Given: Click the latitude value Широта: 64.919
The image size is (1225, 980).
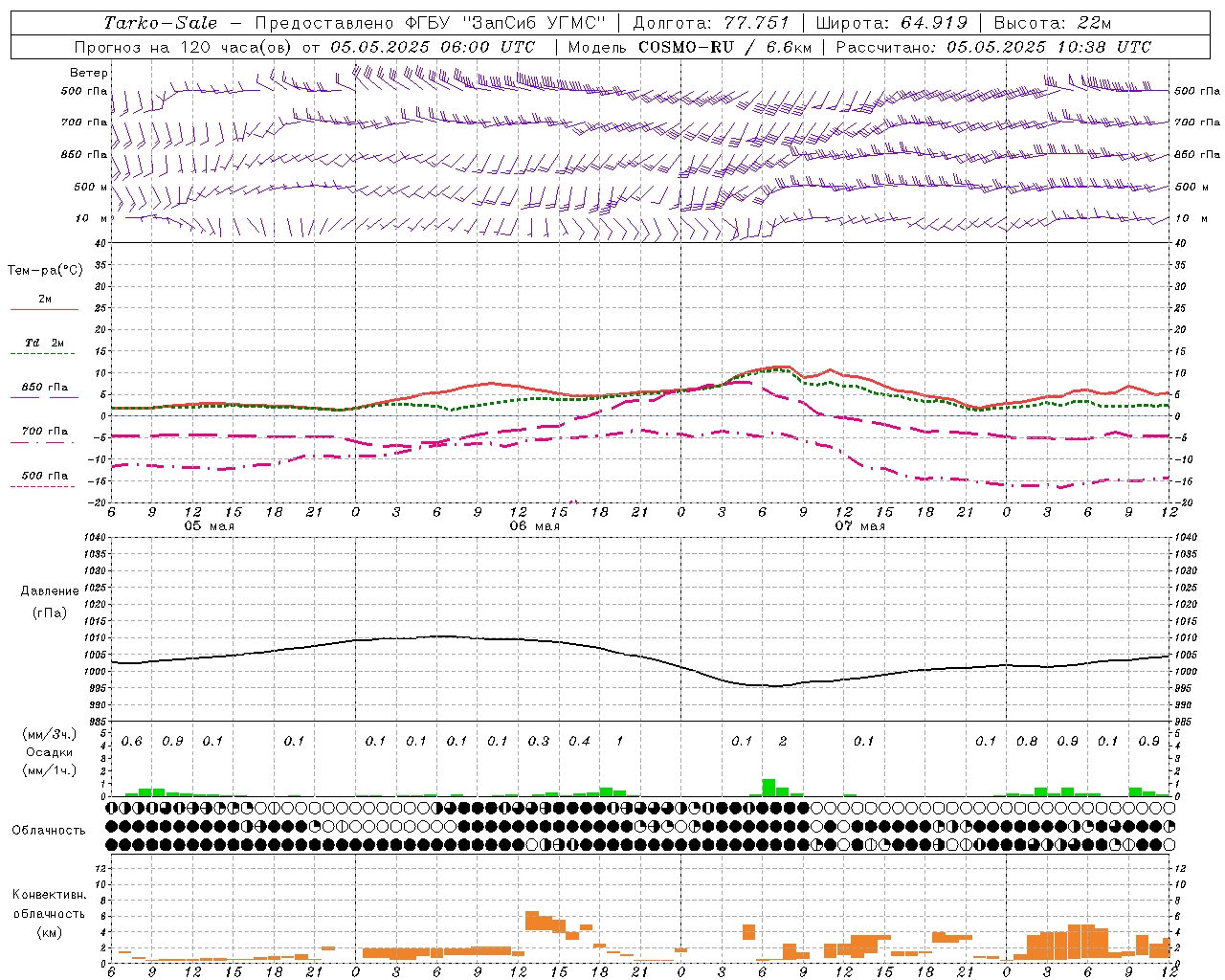Looking at the screenshot, I should (x=892, y=23).
